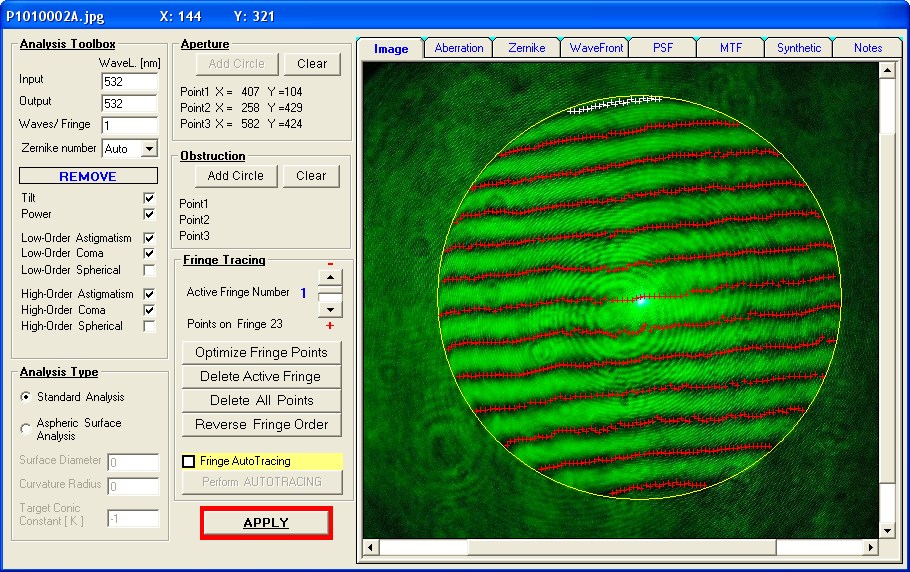Switch to the Image tab
Viewport: 910px width, 572px height.
pos(391,49)
